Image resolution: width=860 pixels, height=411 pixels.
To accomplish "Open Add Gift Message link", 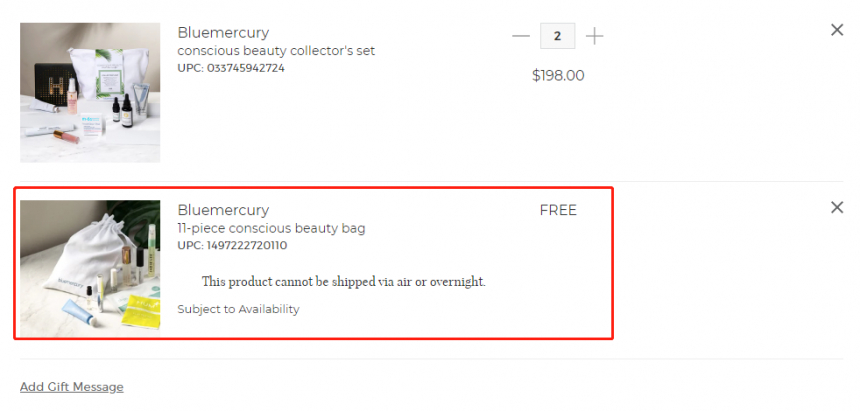I will point(72,387).
